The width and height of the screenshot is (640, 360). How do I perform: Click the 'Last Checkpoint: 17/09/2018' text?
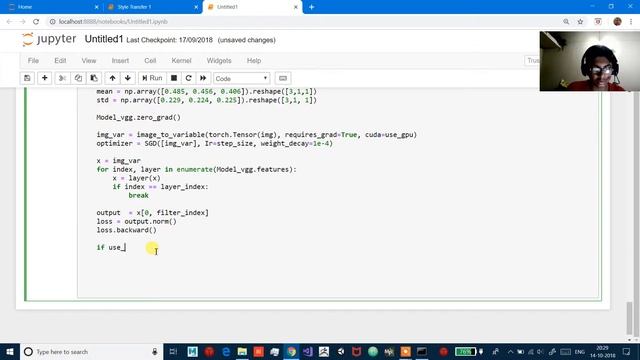169,40
